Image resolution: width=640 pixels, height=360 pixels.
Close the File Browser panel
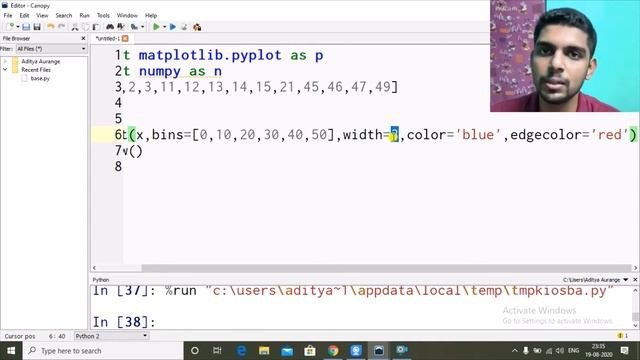point(83,38)
